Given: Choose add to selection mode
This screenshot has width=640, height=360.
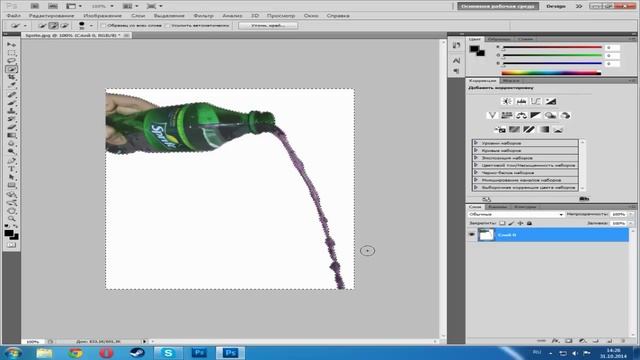Looking at the screenshot, I should [x=53, y=25].
